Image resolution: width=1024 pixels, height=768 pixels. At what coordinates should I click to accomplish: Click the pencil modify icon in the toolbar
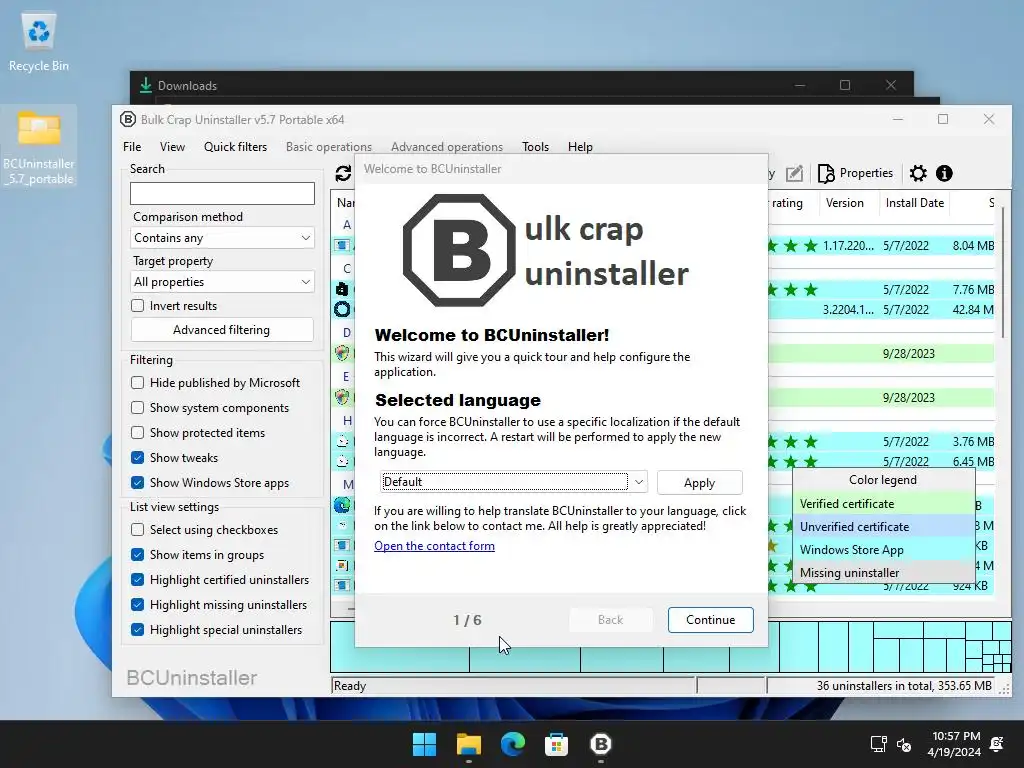(794, 173)
